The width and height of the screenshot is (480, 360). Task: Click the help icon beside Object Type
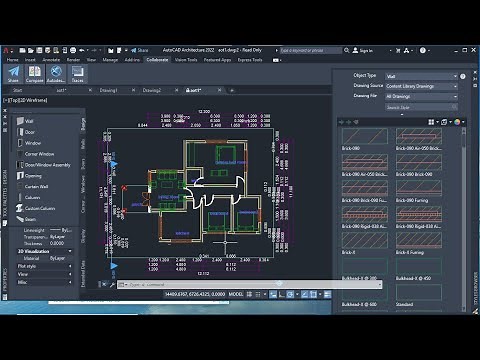(x=463, y=76)
